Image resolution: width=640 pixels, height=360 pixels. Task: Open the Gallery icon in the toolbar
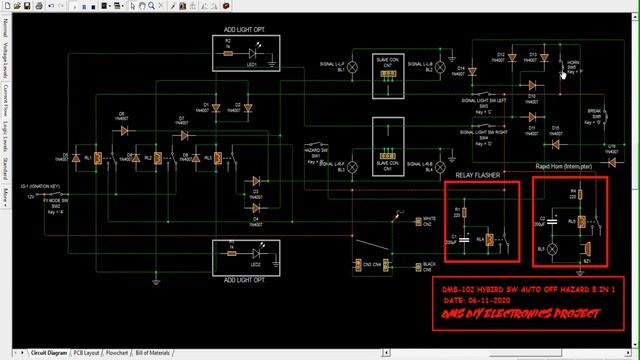point(104,6)
